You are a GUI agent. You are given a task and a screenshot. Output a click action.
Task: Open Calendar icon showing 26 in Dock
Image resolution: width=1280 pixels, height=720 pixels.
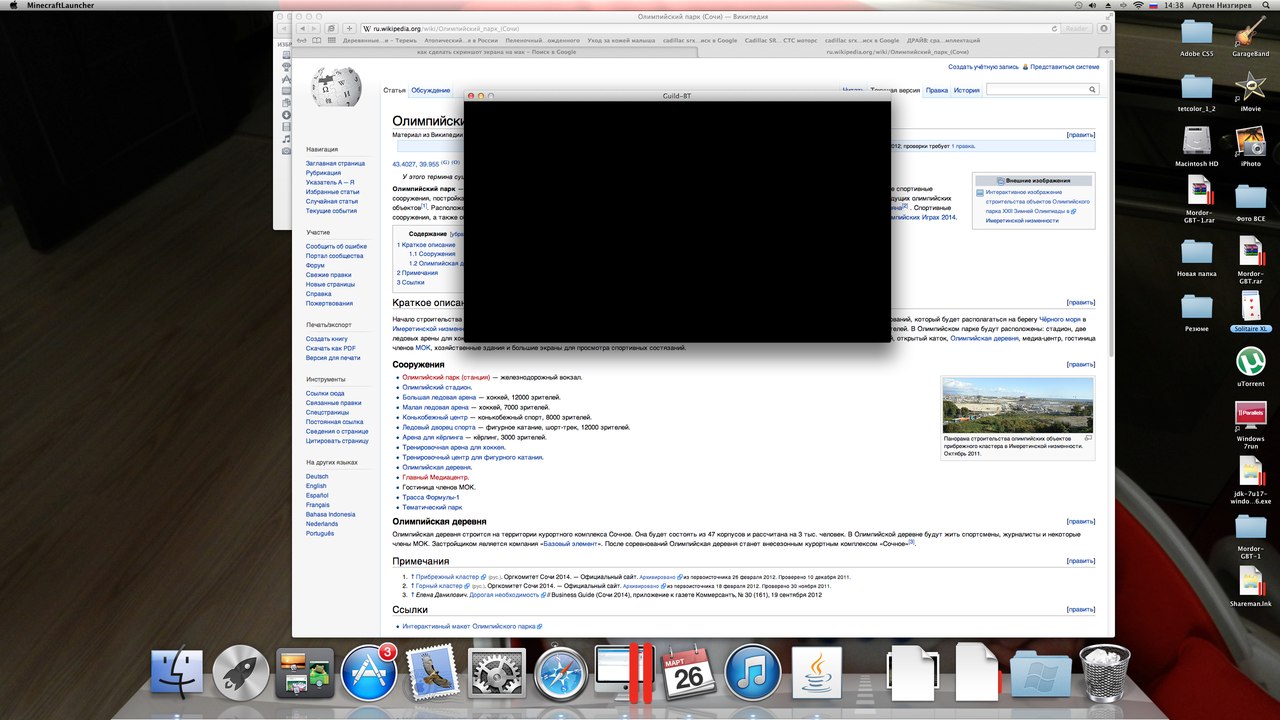(689, 672)
